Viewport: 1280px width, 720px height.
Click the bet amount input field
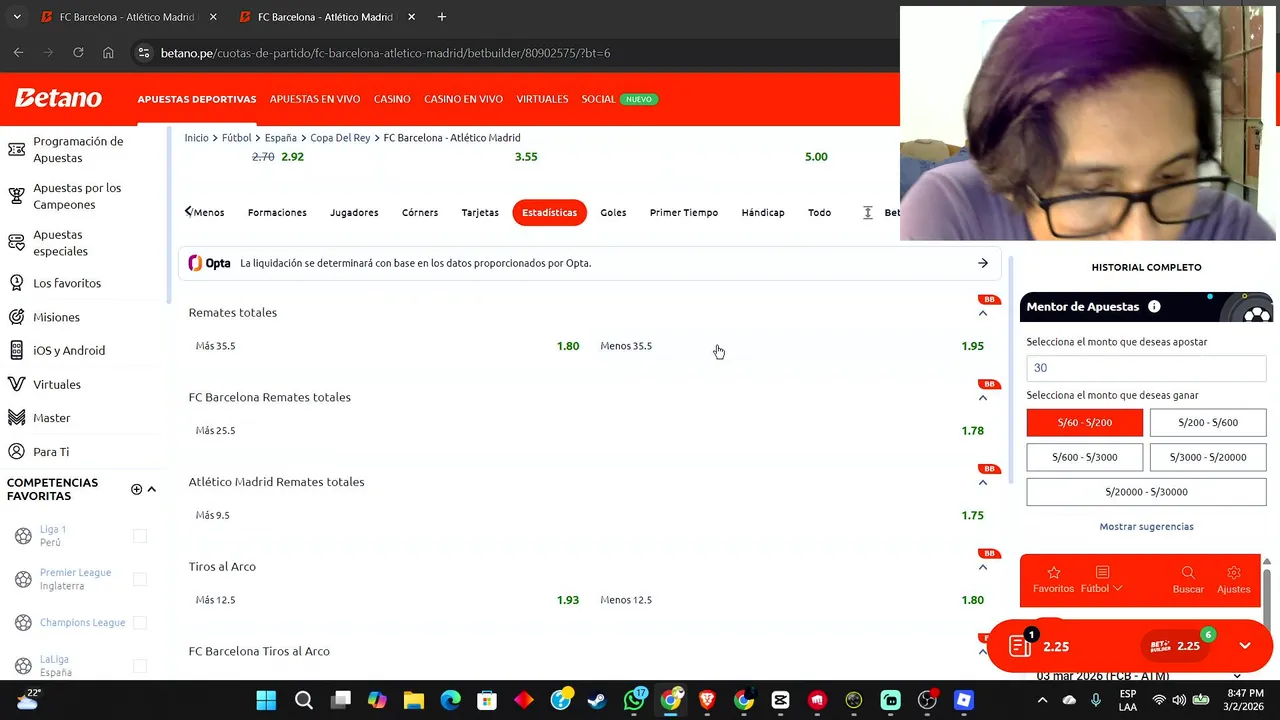coord(1146,368)
